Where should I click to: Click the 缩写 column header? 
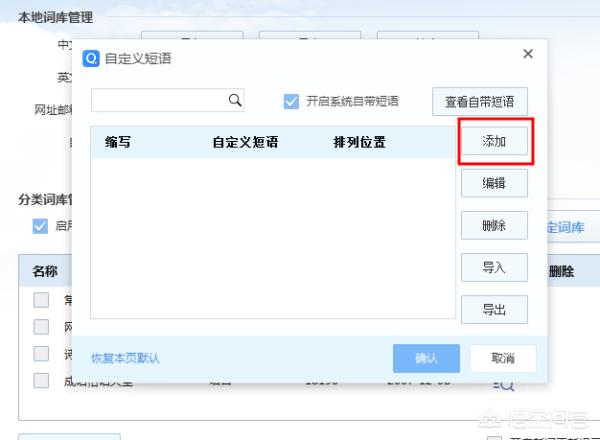(x=118, y=142)
